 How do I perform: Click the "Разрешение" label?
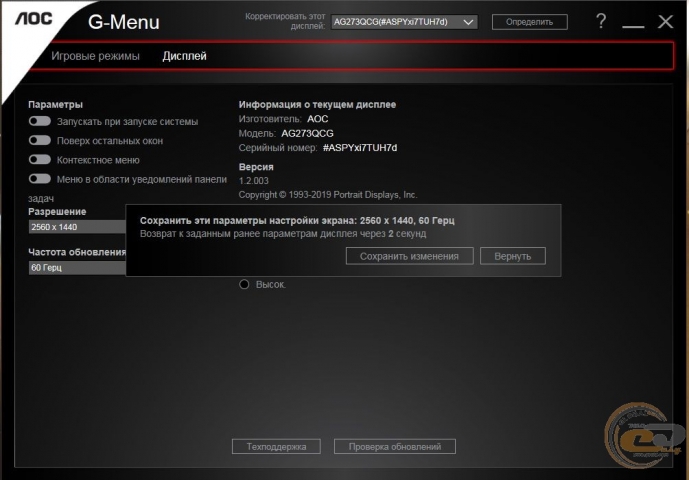(x=57, y=211)
